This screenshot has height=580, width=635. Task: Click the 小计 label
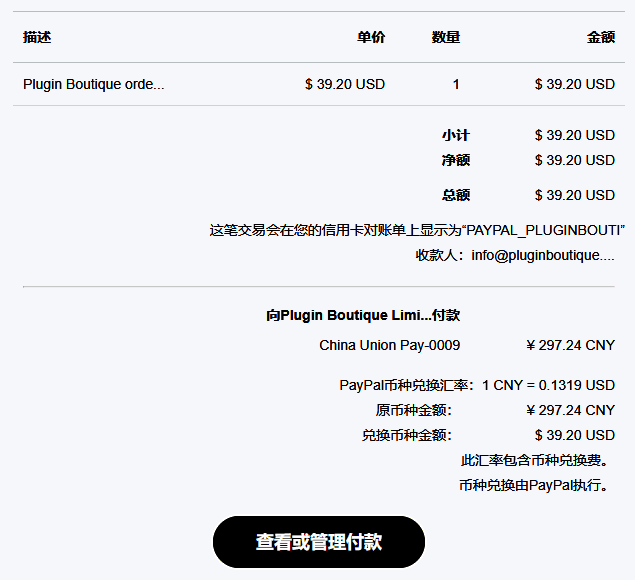456,135
